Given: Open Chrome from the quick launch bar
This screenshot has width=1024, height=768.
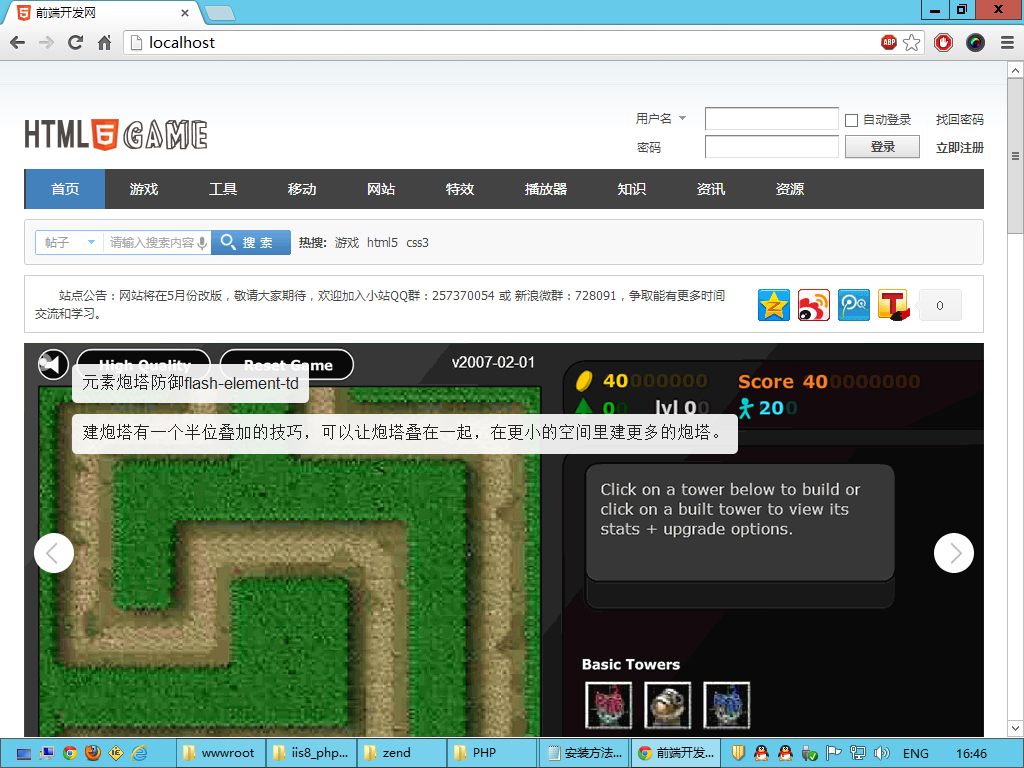Looking at the screenshot, I should coord(70,753).
